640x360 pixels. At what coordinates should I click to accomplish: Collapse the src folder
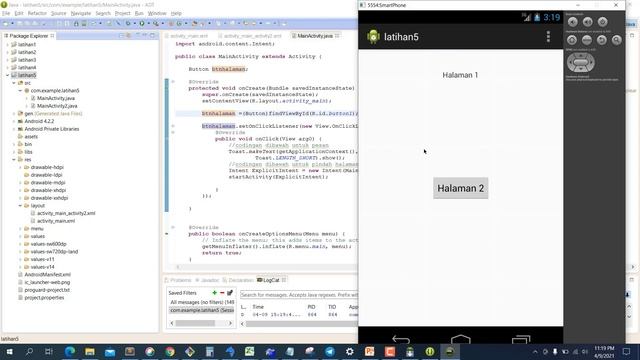click(x=14, y=83)
